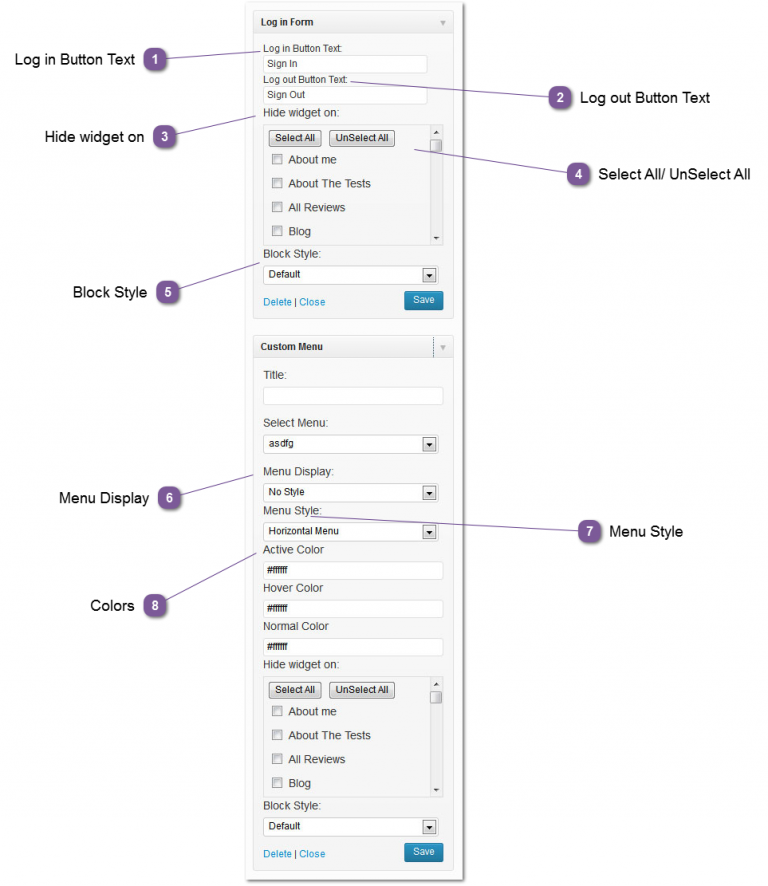Expand the Custom Menu widget panel
The image size is (768, 886).
point(442,346)
